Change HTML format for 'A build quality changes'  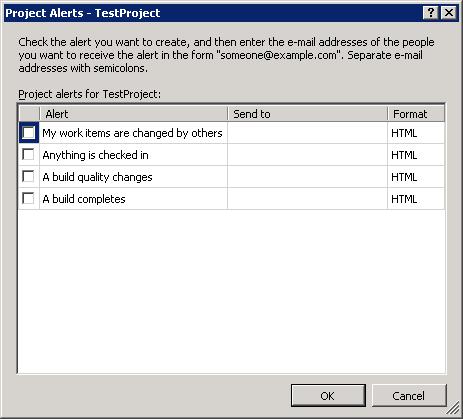pyautogui.click(x=416, y=177)
